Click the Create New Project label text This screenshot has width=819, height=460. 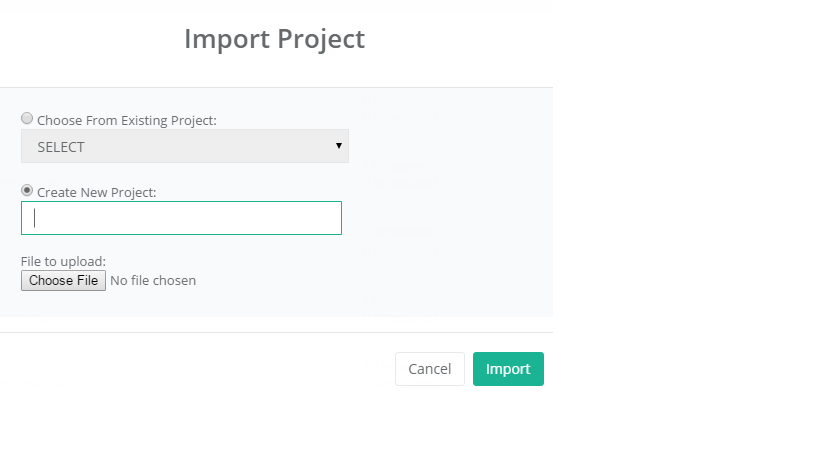(97, 191)
